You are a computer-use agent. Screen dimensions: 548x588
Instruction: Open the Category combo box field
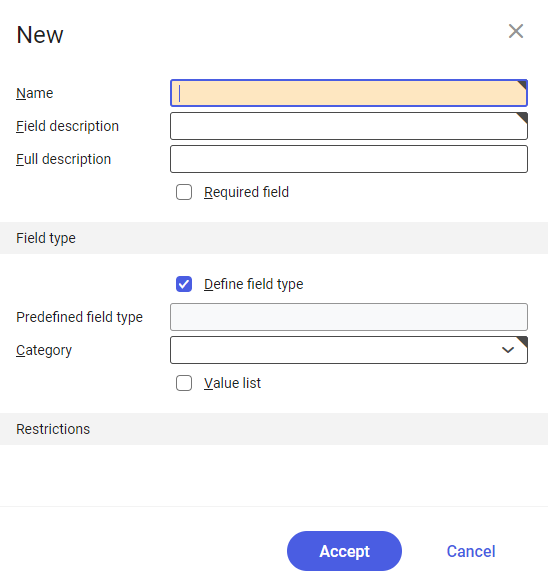click(x=349, y=350)
